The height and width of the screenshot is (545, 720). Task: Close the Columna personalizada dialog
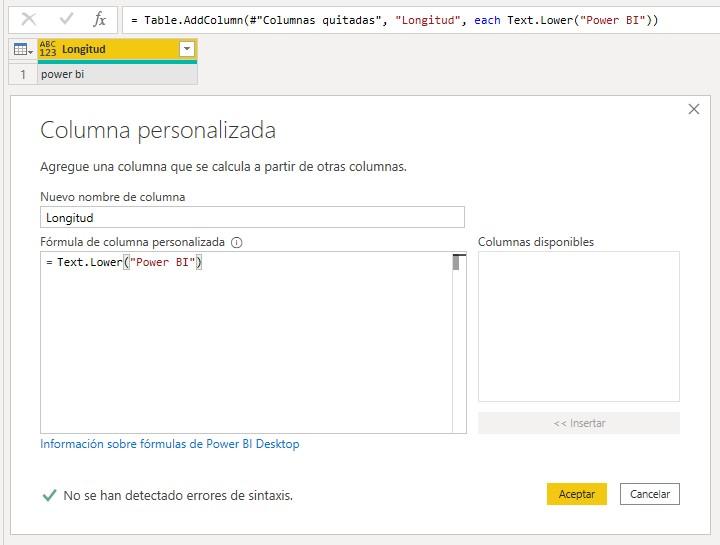[x=694, y=109]
